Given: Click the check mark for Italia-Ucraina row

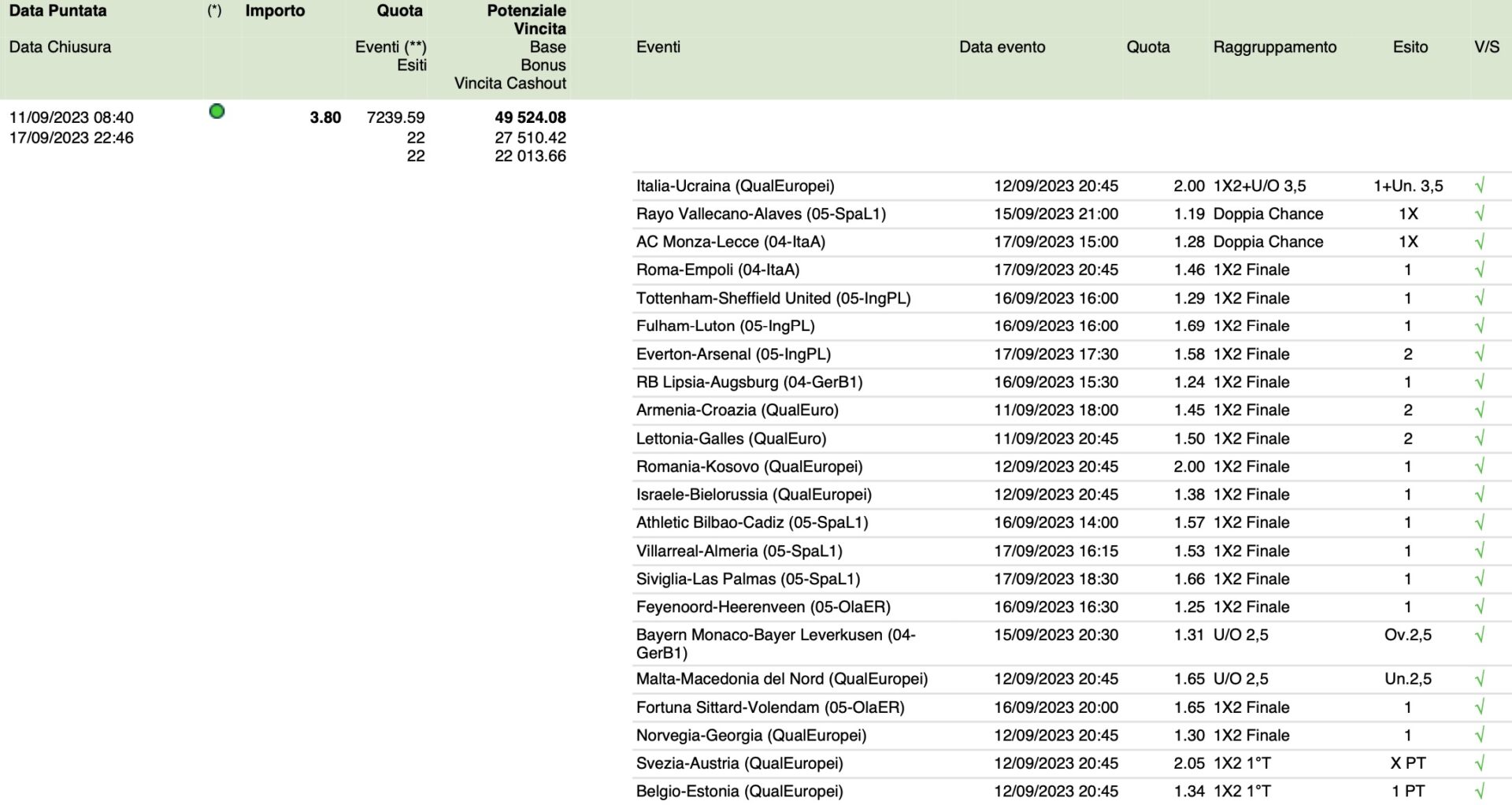Looking at the screenshot, I should point(1480,186).
